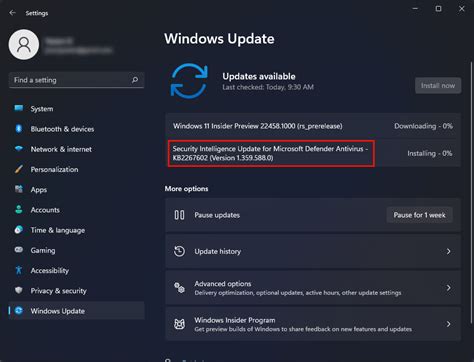Click the Windows Insider cat icon
474x362 pixels.
point(179,324)
